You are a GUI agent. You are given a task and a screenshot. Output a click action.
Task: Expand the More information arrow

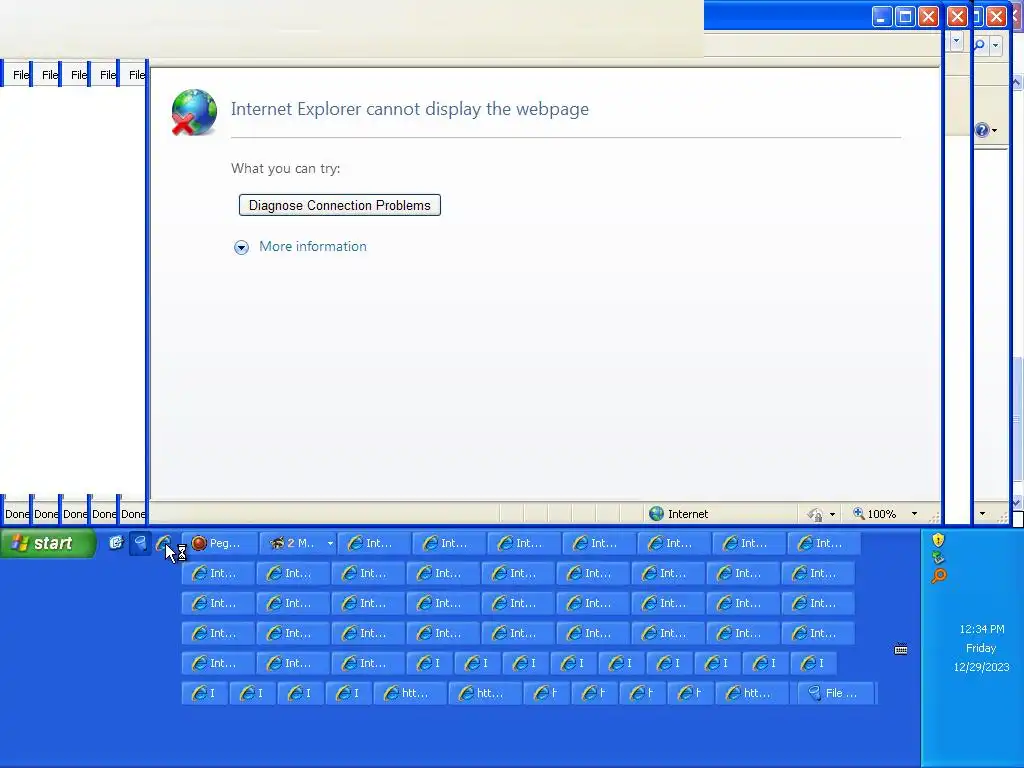(242, 248)
